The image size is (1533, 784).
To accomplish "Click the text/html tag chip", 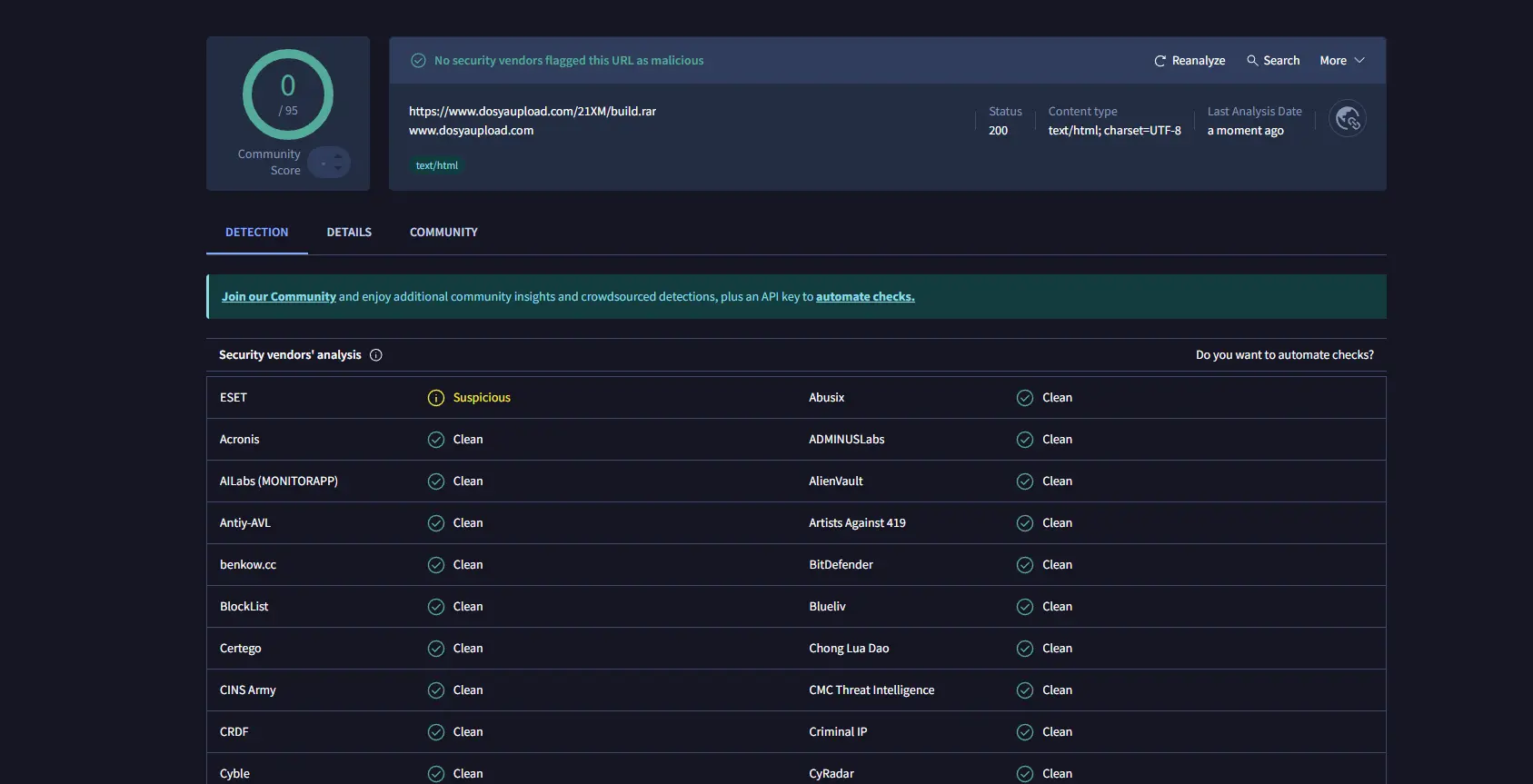I will 437,165.
